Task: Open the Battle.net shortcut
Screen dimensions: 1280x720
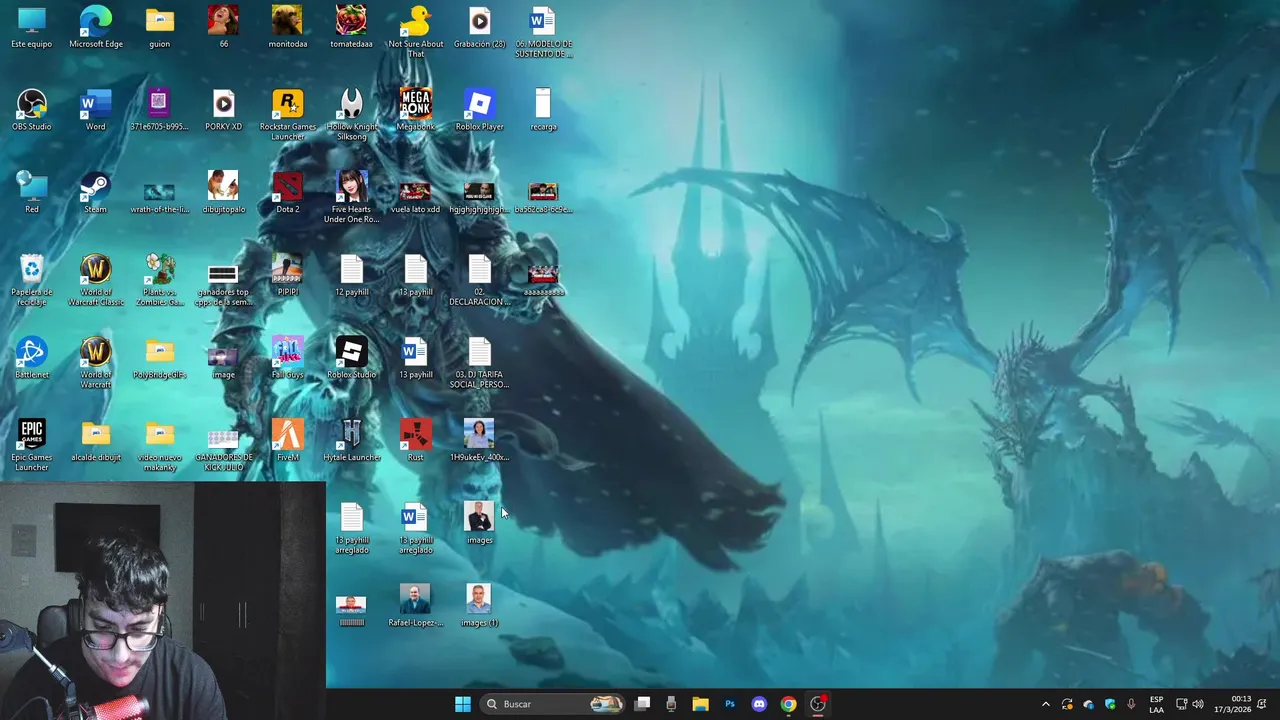Action: [x=32, y=358]
